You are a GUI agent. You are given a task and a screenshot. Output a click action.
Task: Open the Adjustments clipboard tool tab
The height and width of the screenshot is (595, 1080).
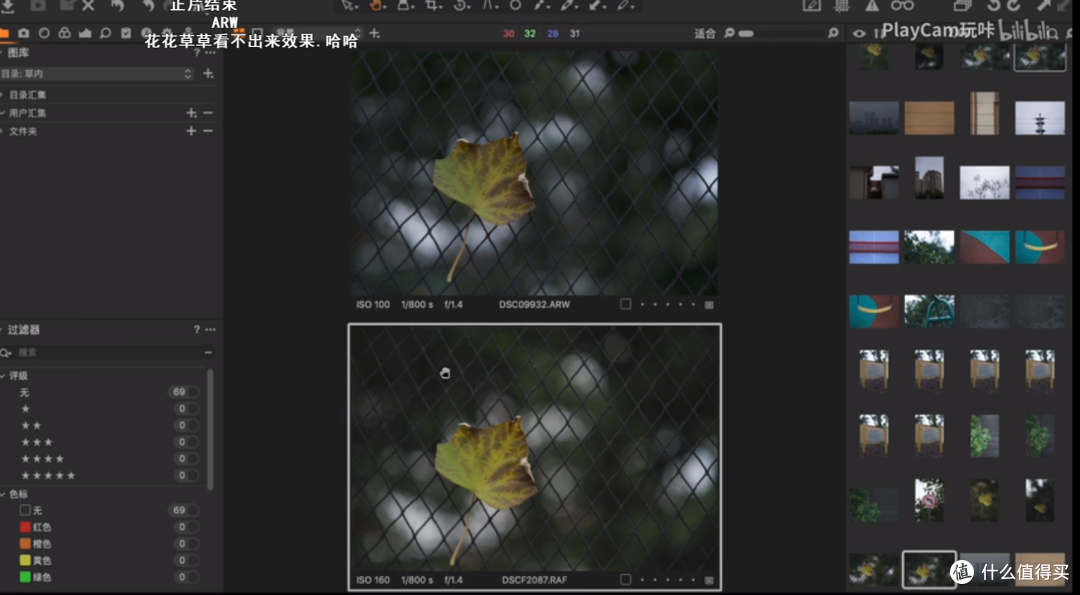[126, 33]
